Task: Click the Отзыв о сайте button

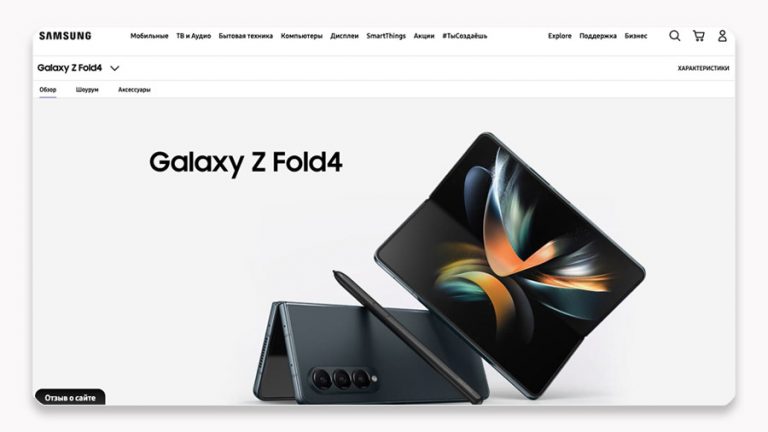Action: [70, 397]
